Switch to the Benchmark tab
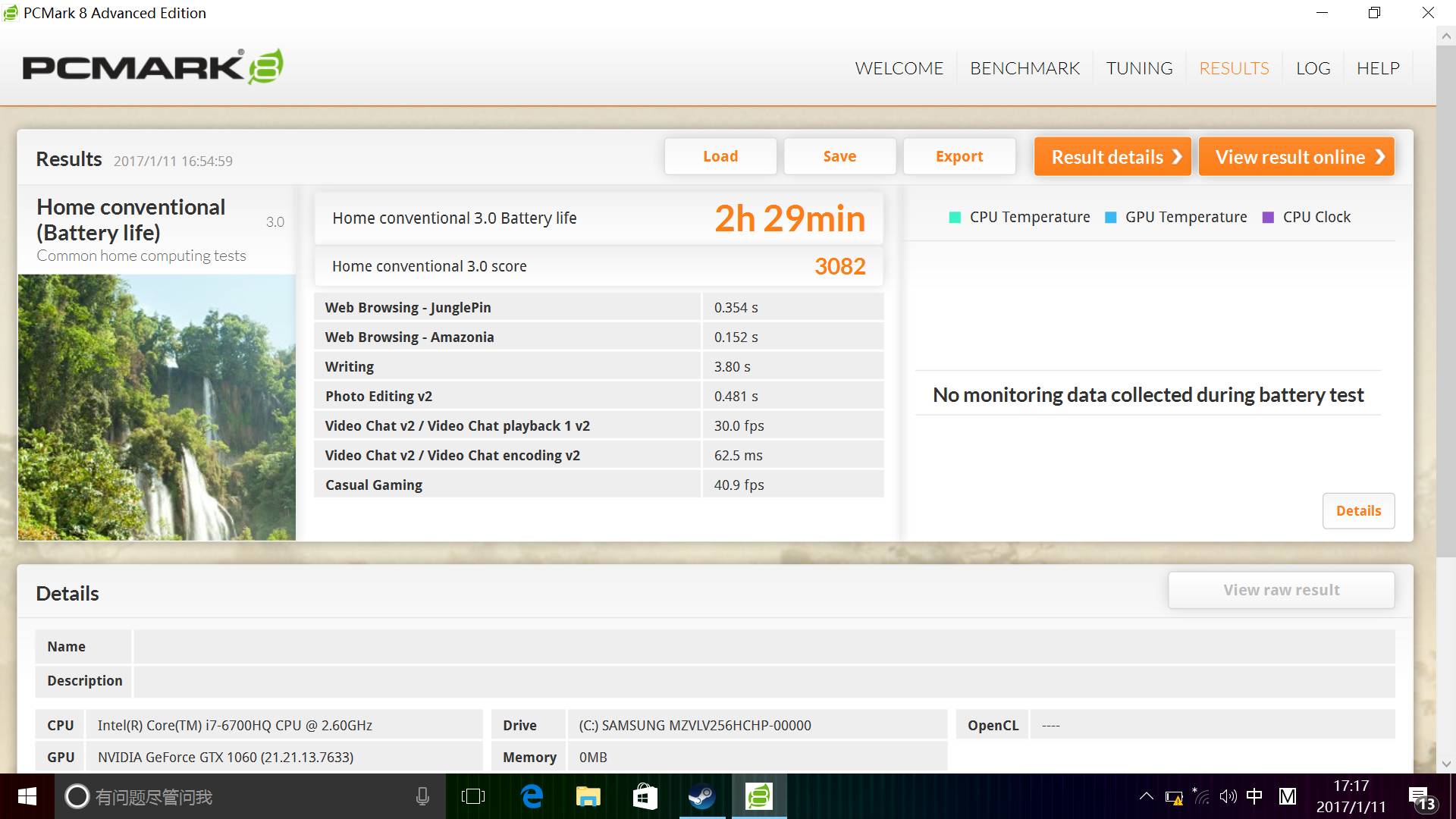This screenshot has height=819, width=1456. click(1025, 68)
